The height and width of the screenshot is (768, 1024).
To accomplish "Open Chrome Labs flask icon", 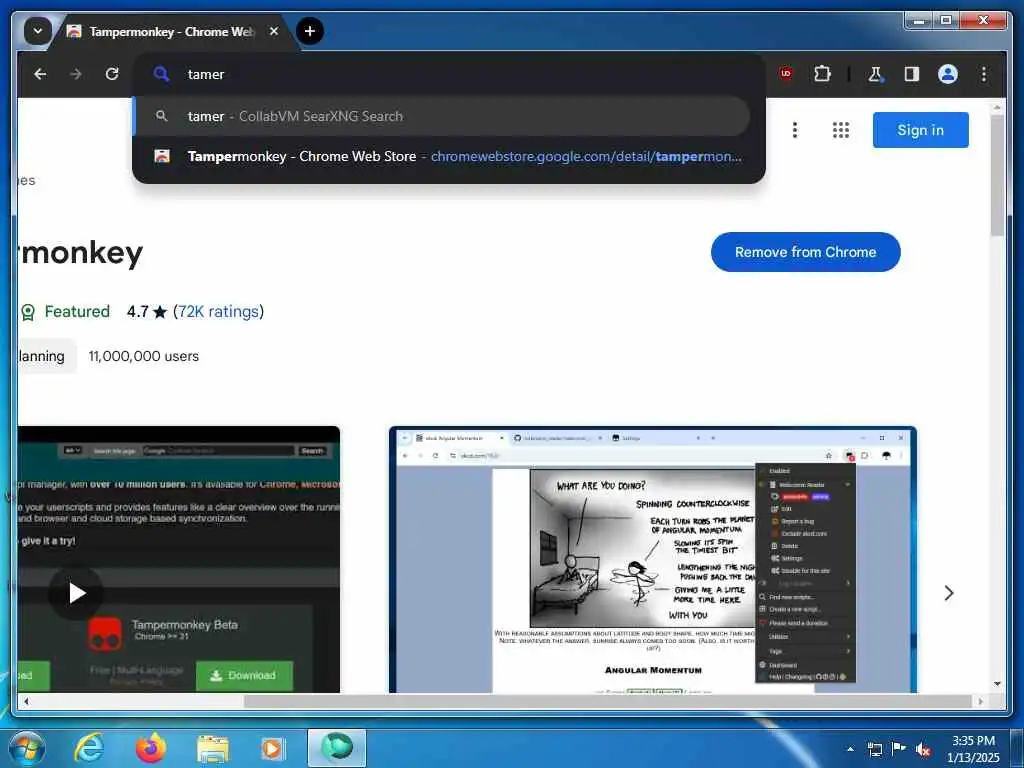I will pos(875,74).
